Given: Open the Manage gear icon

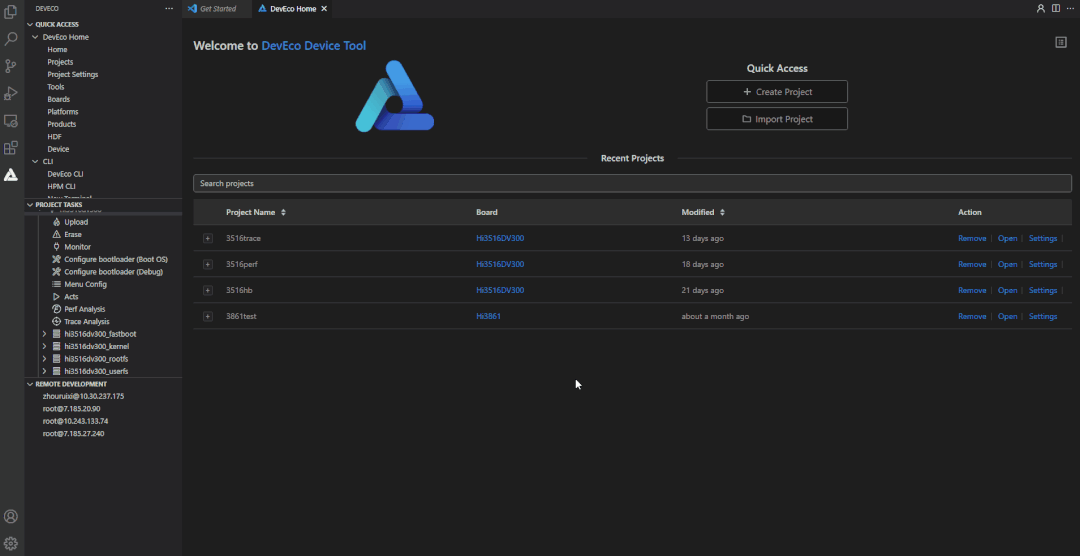Looking at the screenshot, I should pos(11,543).
